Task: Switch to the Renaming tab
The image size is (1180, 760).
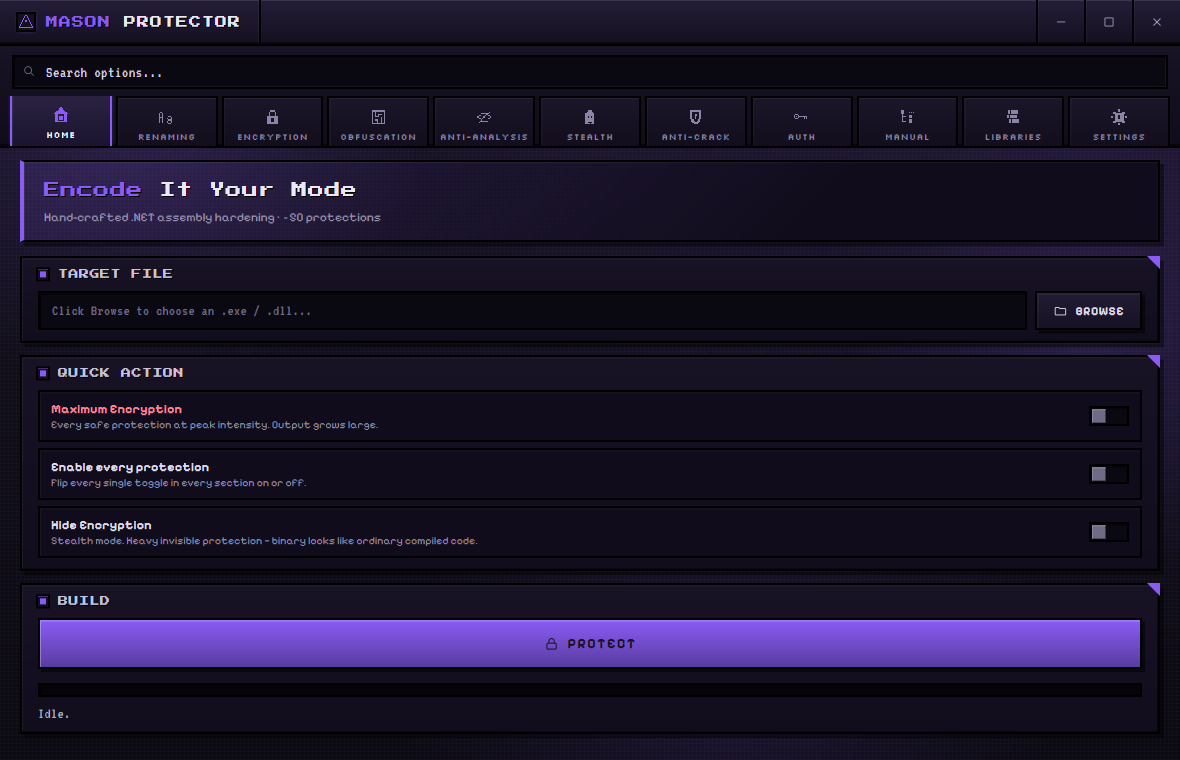Action: tap(166, 121)
